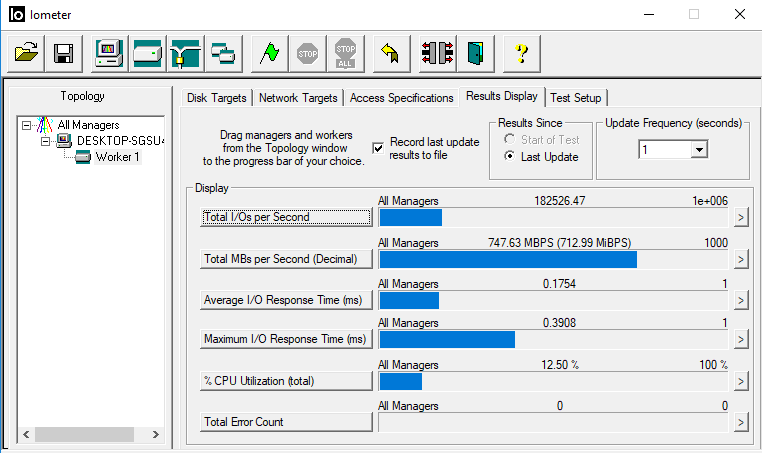The width and height of the screenshot is (762, 453).
Task: Switch to the Network Targets tab
Action: point(298,98)
